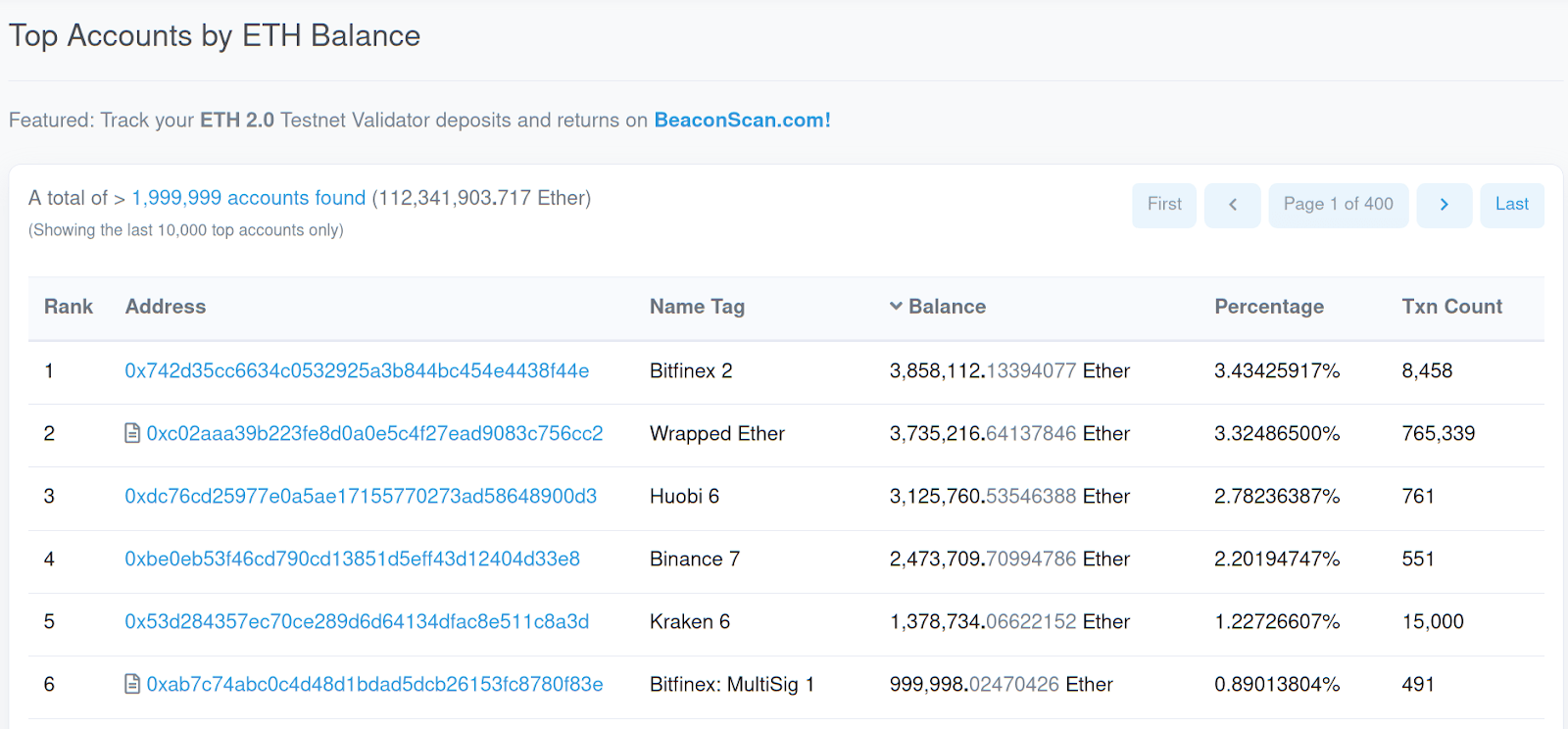Click contract icon beside Wrapped Ether address

(132, 433)
